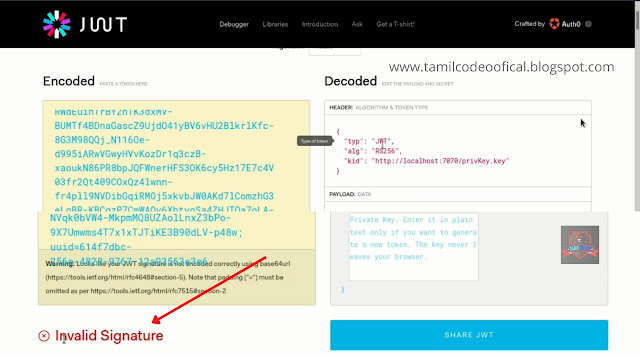Viewport: 640px width, 360px height.
Task: Open the Libraries nav item
Action: pos(275,24)
